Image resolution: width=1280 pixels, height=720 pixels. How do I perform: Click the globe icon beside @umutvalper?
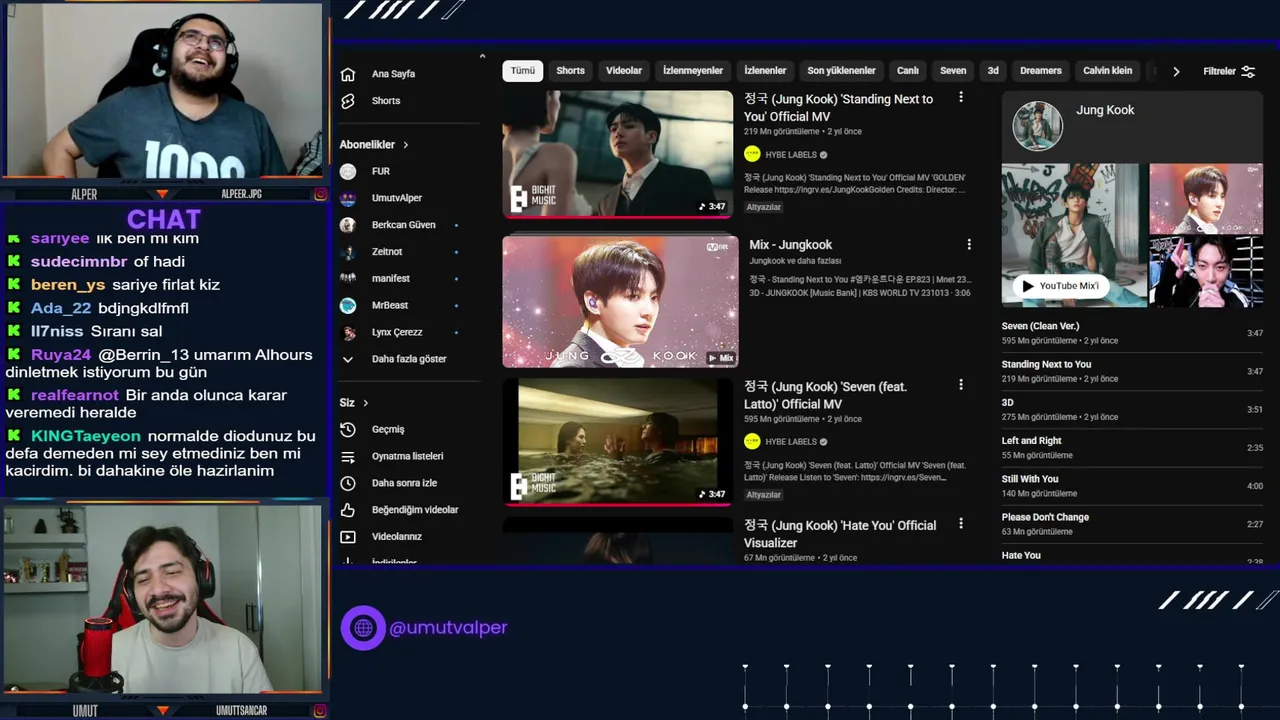[x=363, y=628]
